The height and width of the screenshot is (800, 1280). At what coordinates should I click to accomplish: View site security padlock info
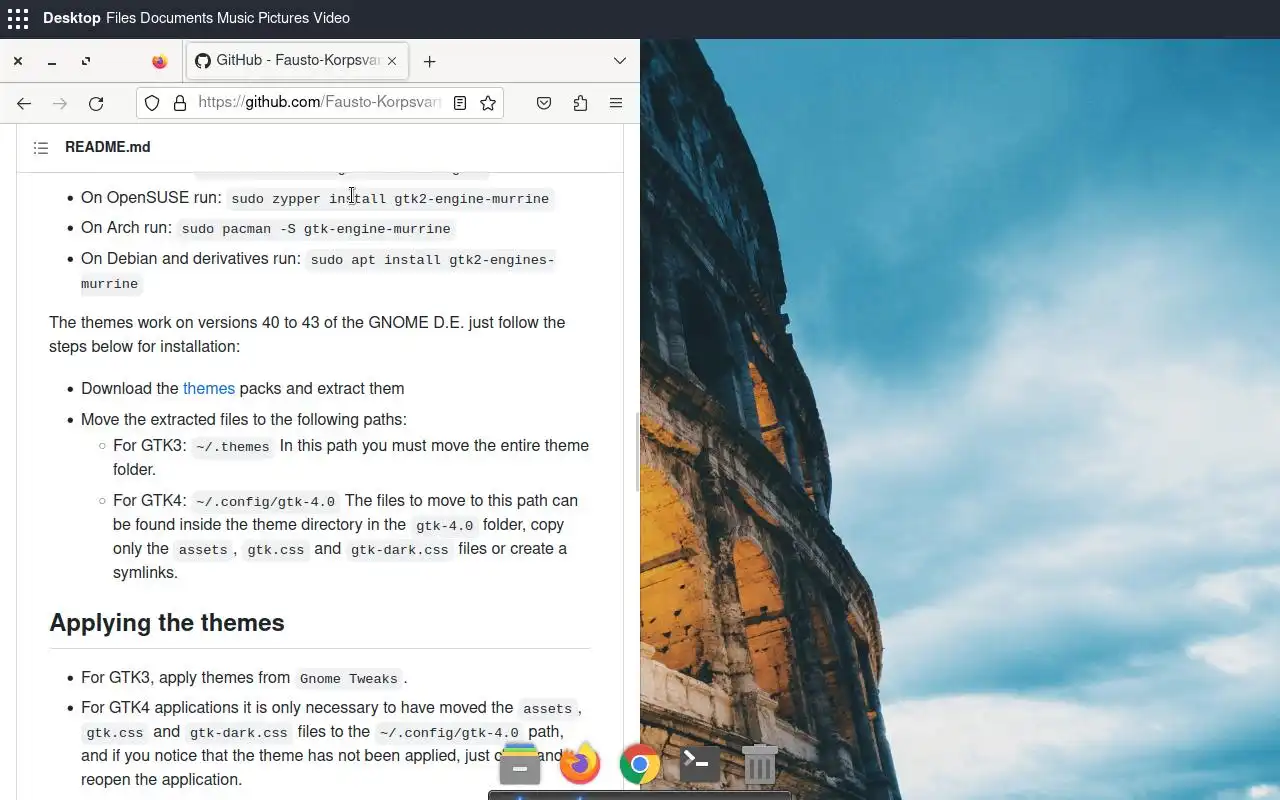coord(180,103)
